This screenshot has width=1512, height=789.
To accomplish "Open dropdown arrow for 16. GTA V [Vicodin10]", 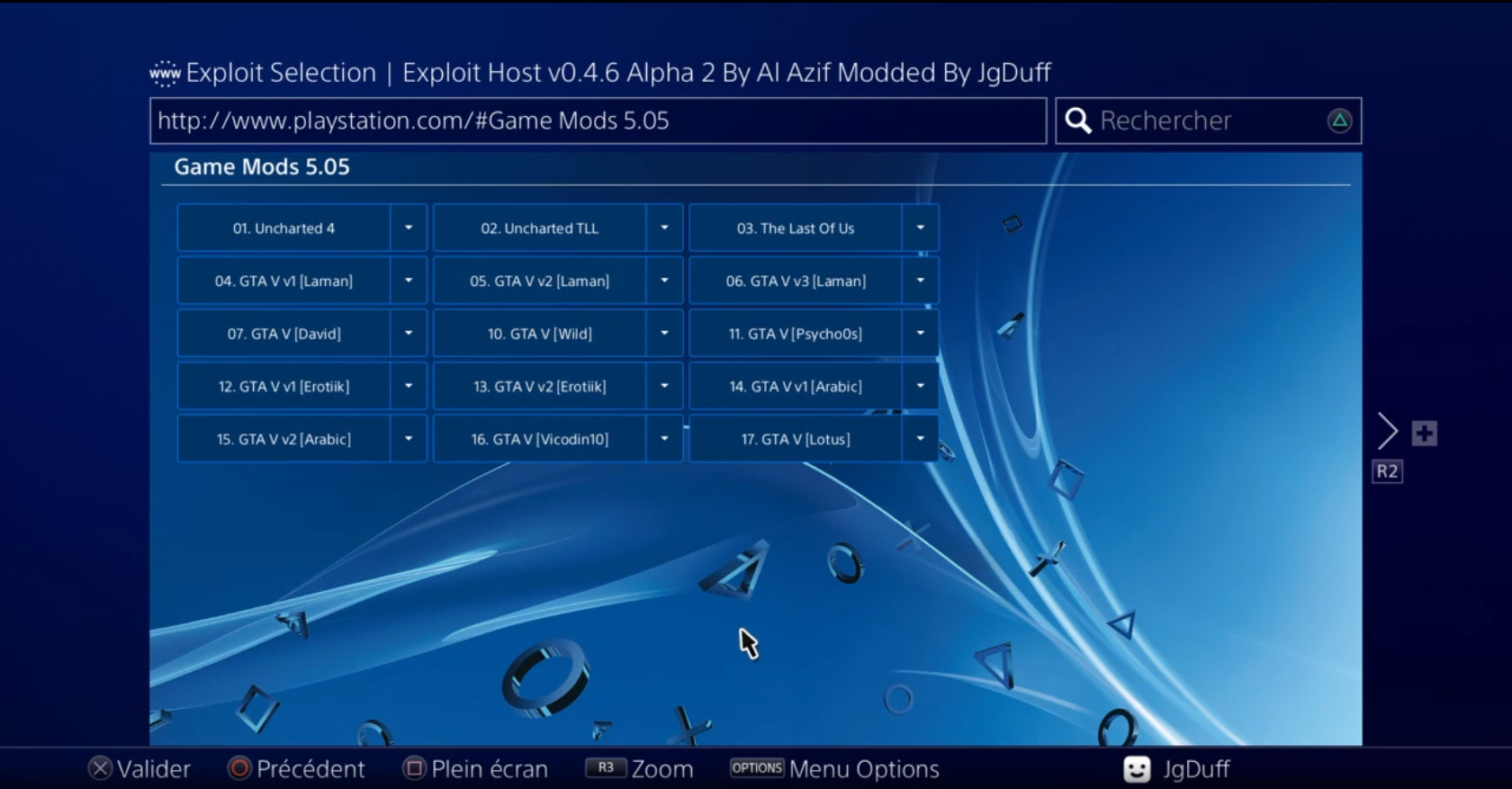I will tap(664, 439).
